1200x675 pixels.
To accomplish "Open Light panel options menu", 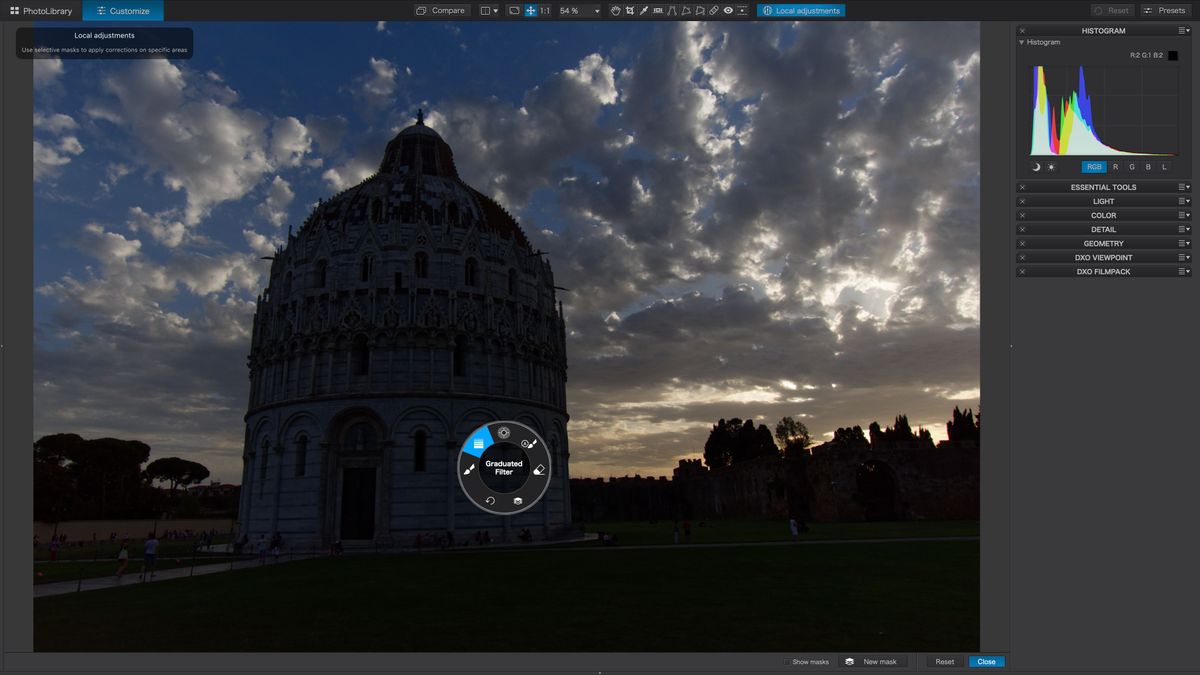I will click(1184, 201).
